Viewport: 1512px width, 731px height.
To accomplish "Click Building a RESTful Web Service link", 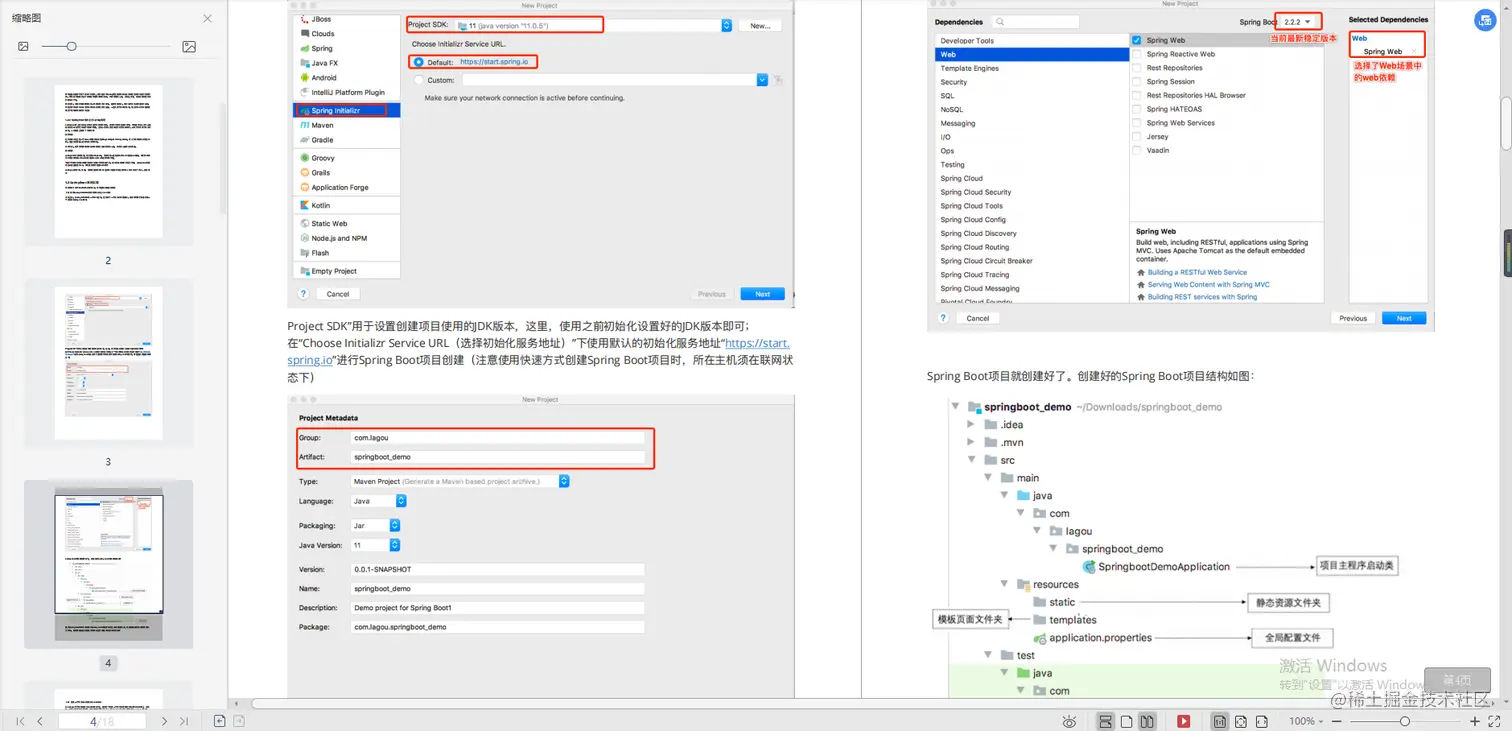I will point(1197,272).
